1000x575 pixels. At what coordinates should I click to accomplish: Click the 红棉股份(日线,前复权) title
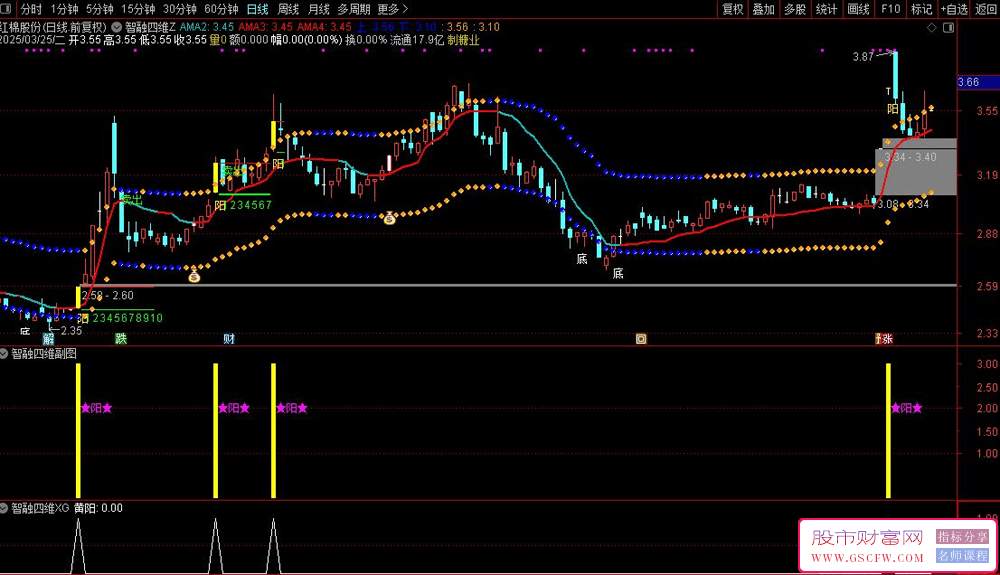pos(54,27)
